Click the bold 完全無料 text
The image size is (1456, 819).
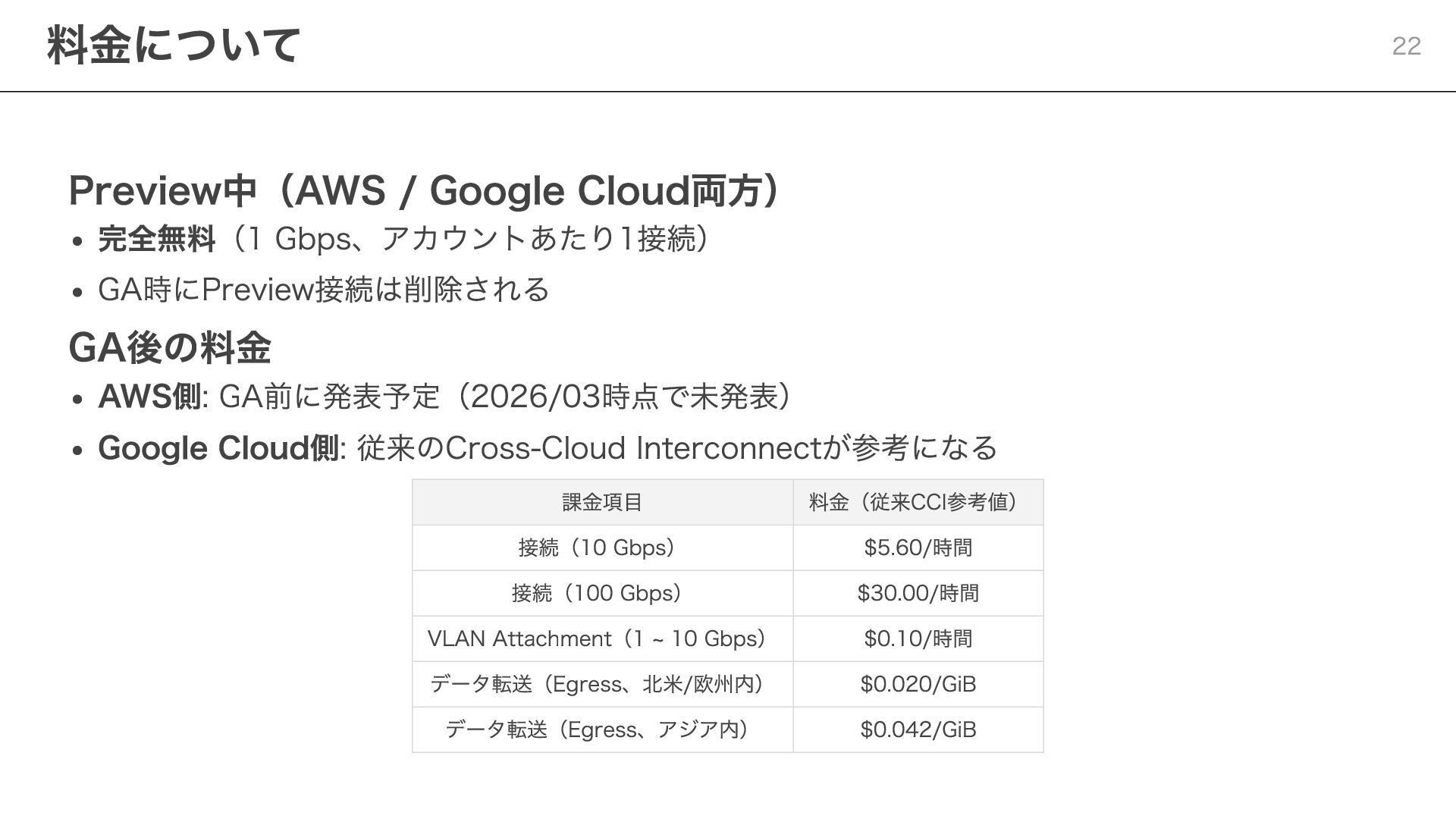(x=157, y=240)
